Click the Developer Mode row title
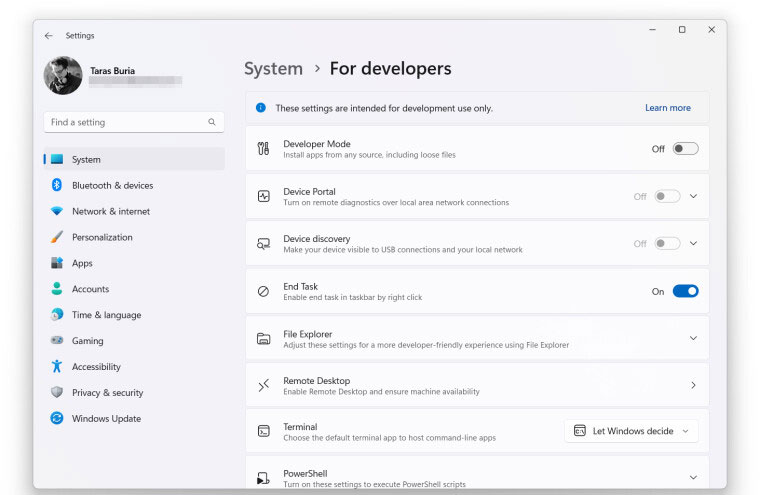This screenshot has height=495, width=760. [317, 144]
